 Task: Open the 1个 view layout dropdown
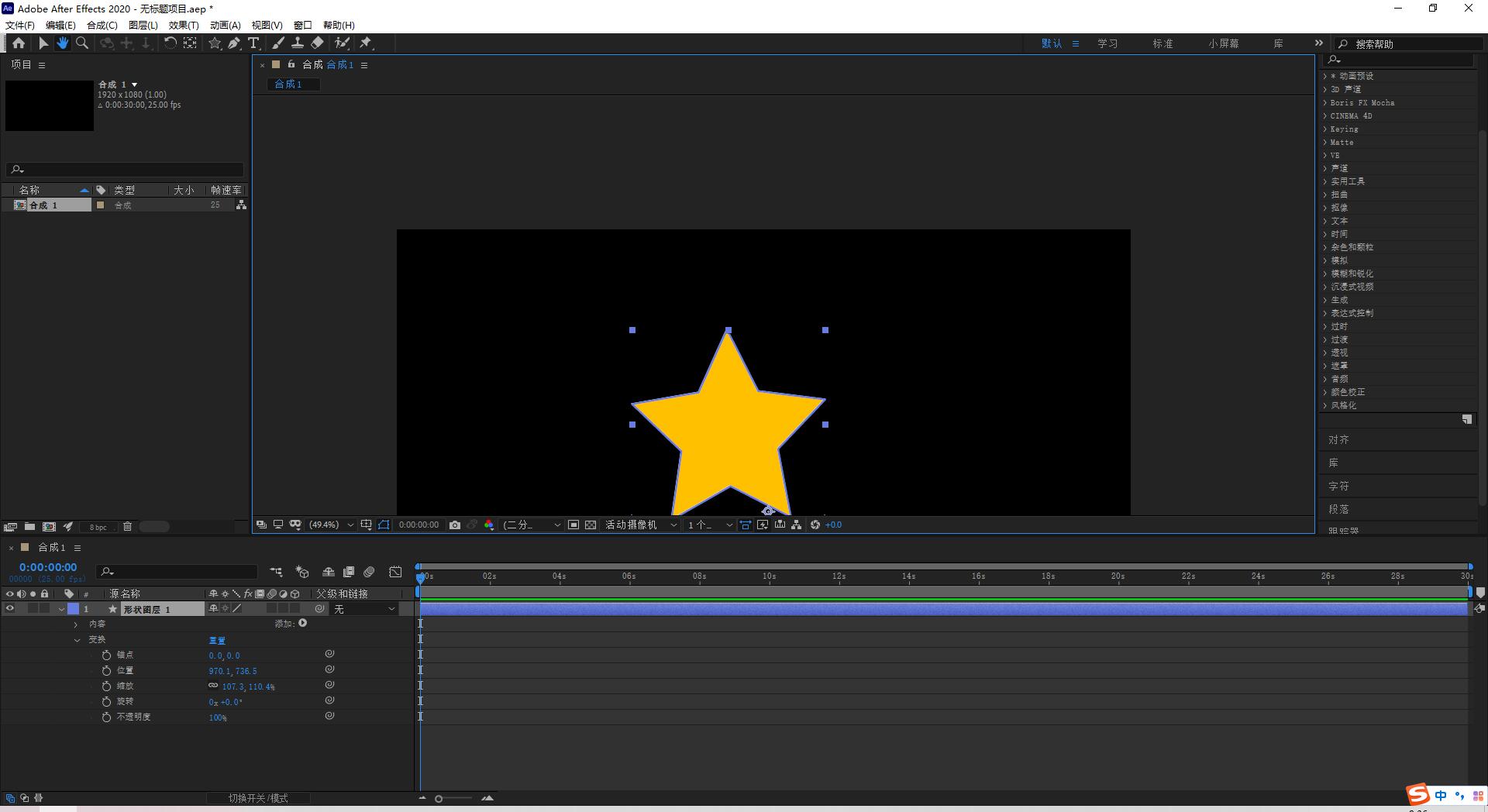709,525
